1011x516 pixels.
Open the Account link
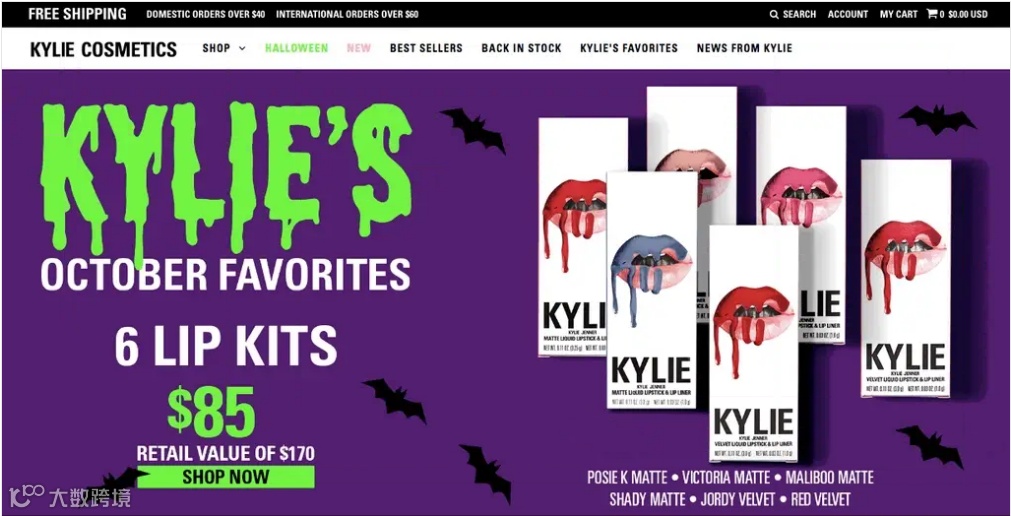848,14
